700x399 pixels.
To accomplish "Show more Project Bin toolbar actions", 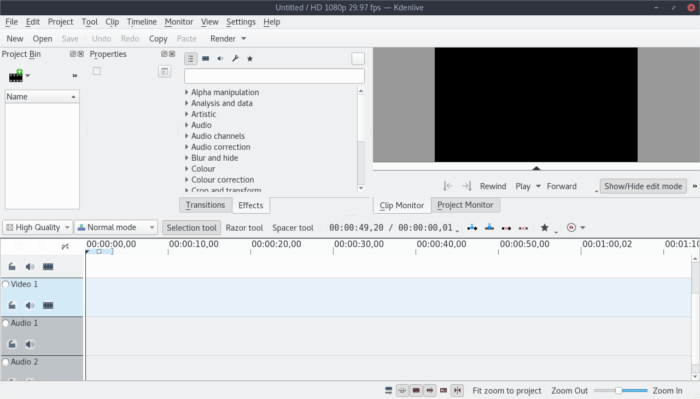I will pos(75,76).
